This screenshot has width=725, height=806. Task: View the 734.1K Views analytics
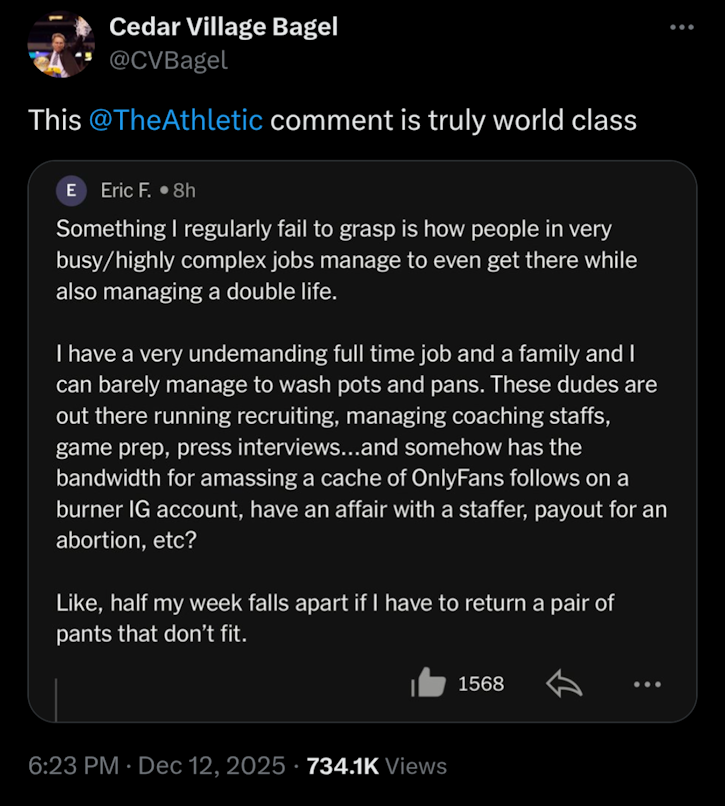[x=377, y=766]
